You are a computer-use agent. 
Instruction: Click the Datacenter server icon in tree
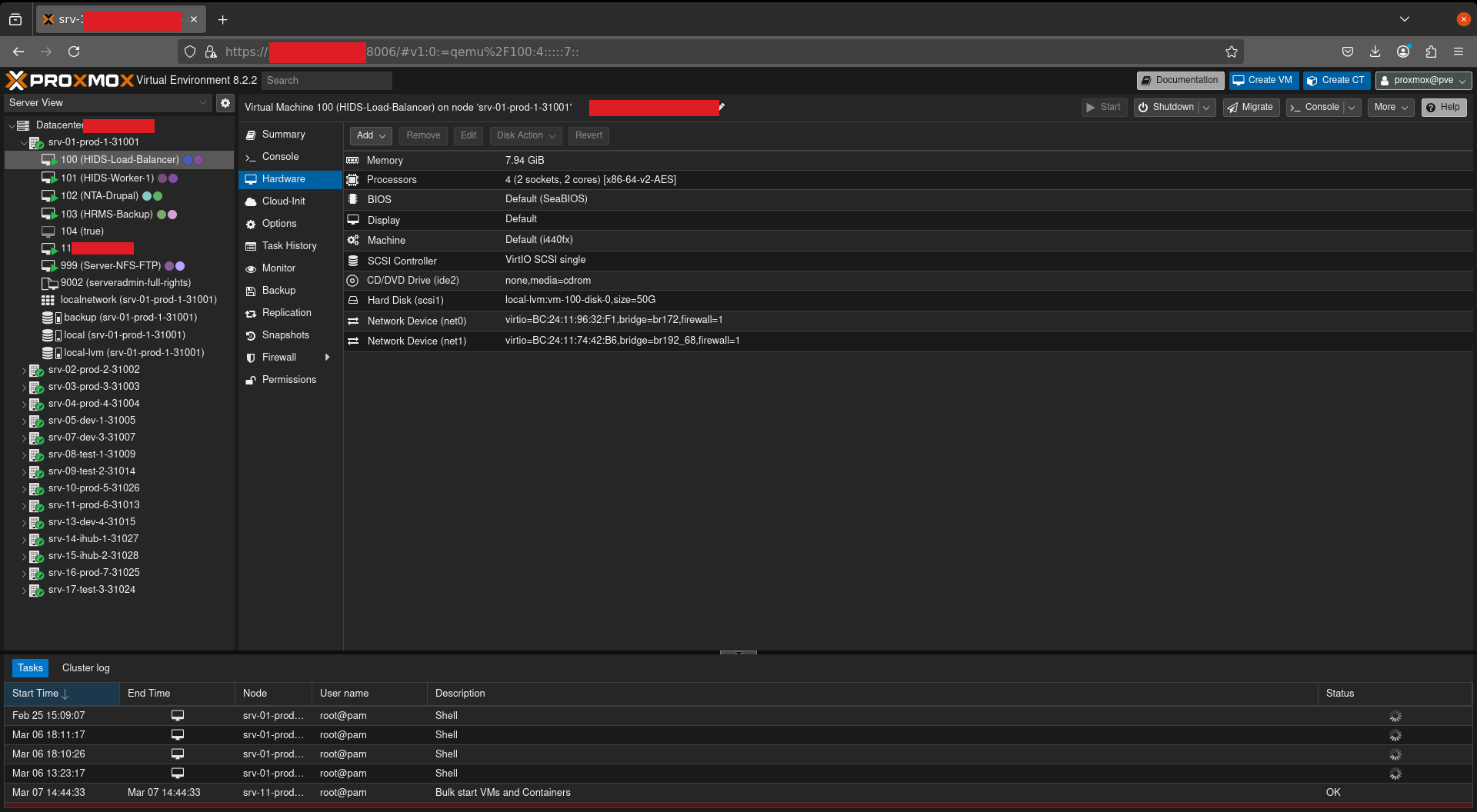(x=23, y=125)
